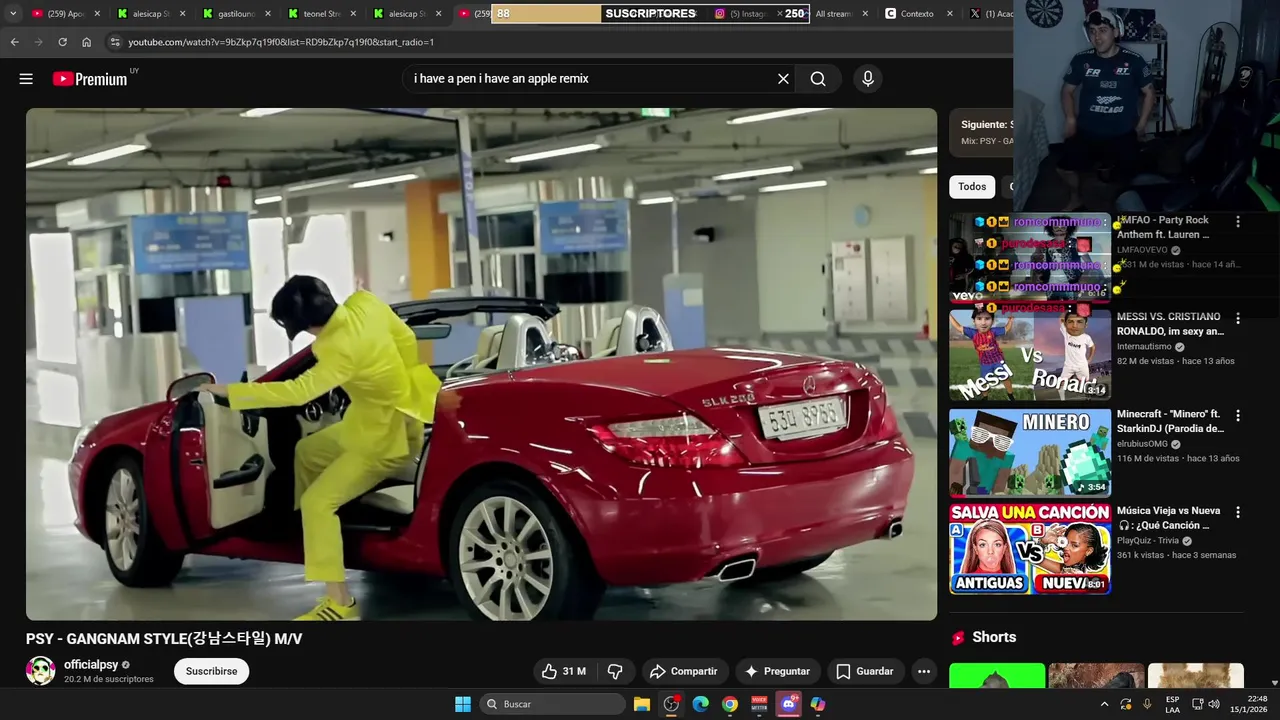1280x720 pixels.
Task: Open File Explorer from taskbar
Action: pos(642,704)
